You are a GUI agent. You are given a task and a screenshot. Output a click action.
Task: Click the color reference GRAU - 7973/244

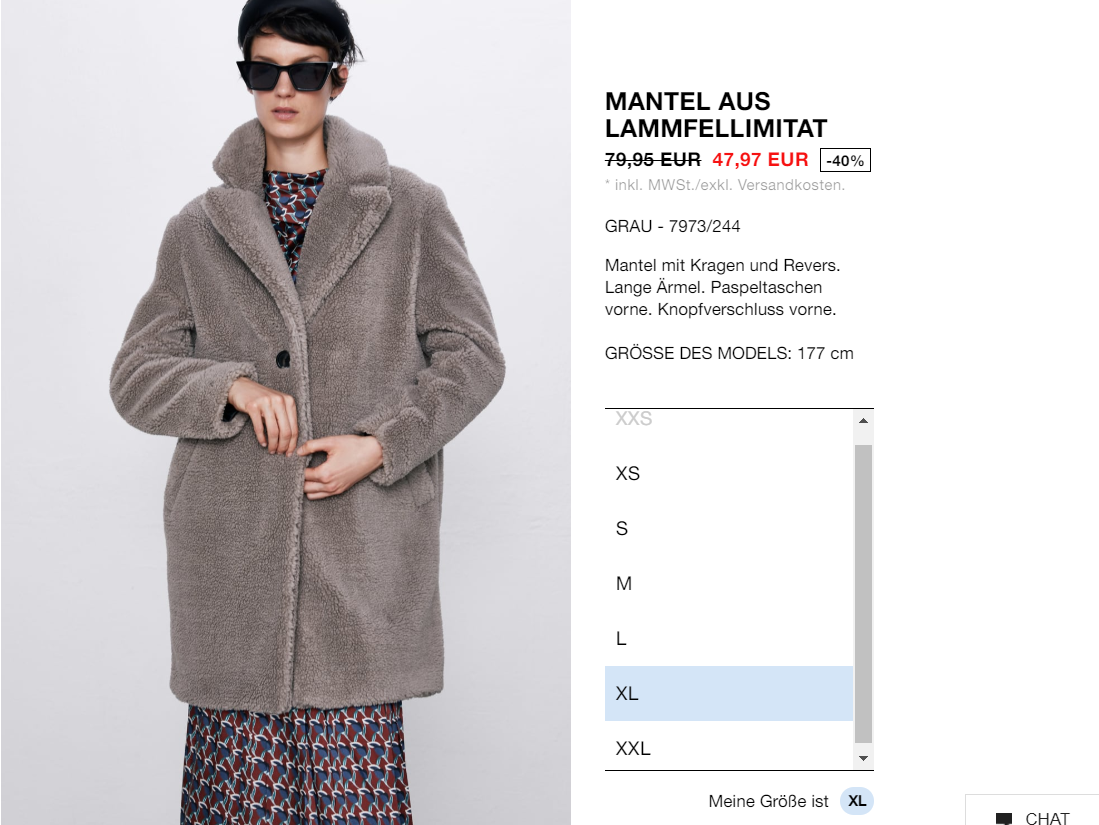672,226
